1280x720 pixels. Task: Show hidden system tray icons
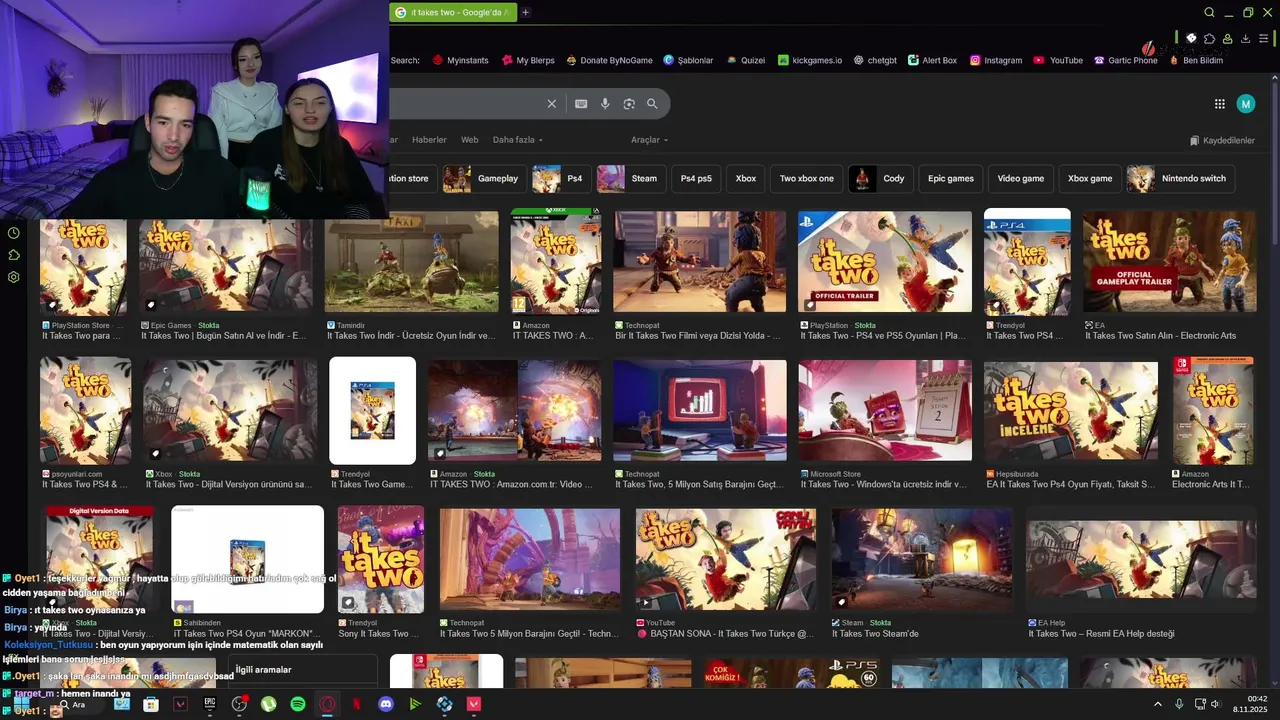tap(1158, 704)
